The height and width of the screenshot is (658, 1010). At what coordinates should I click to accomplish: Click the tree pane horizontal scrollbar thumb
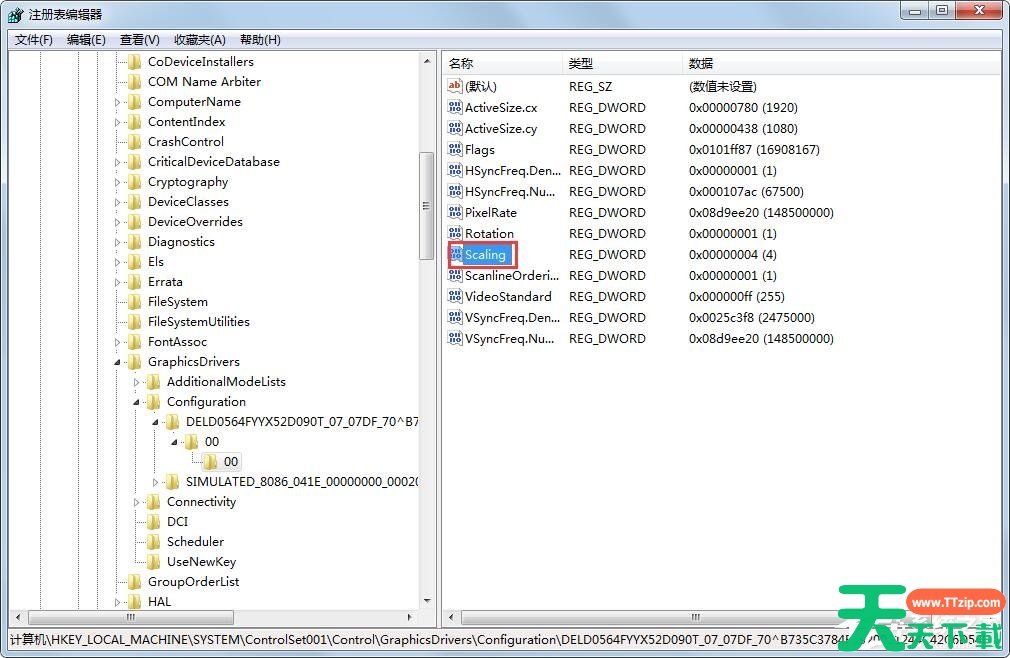131,617
